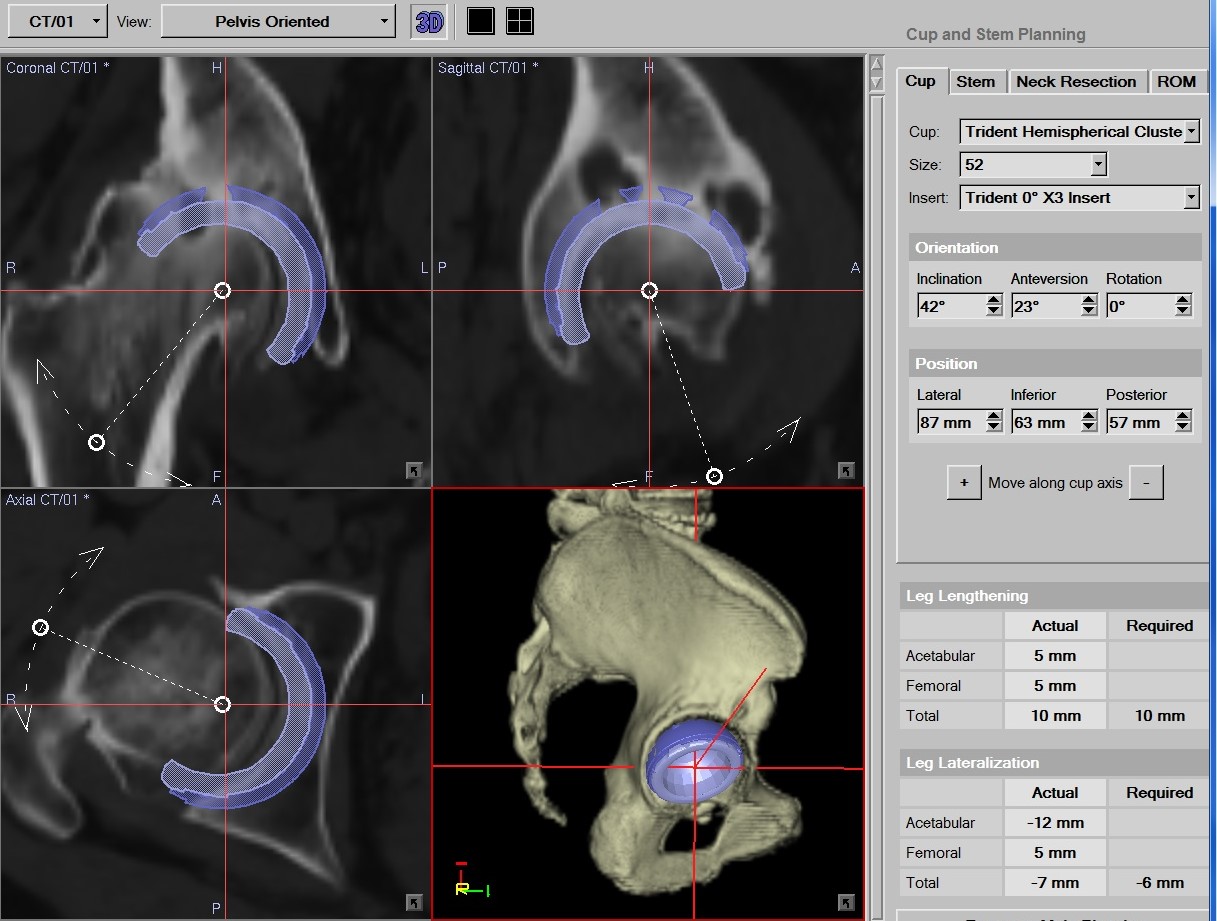Select the ROM tab
Image resolution: width=1217 pixels, height=921 pixels.
pyautogui.click(x=1176, y=82)
